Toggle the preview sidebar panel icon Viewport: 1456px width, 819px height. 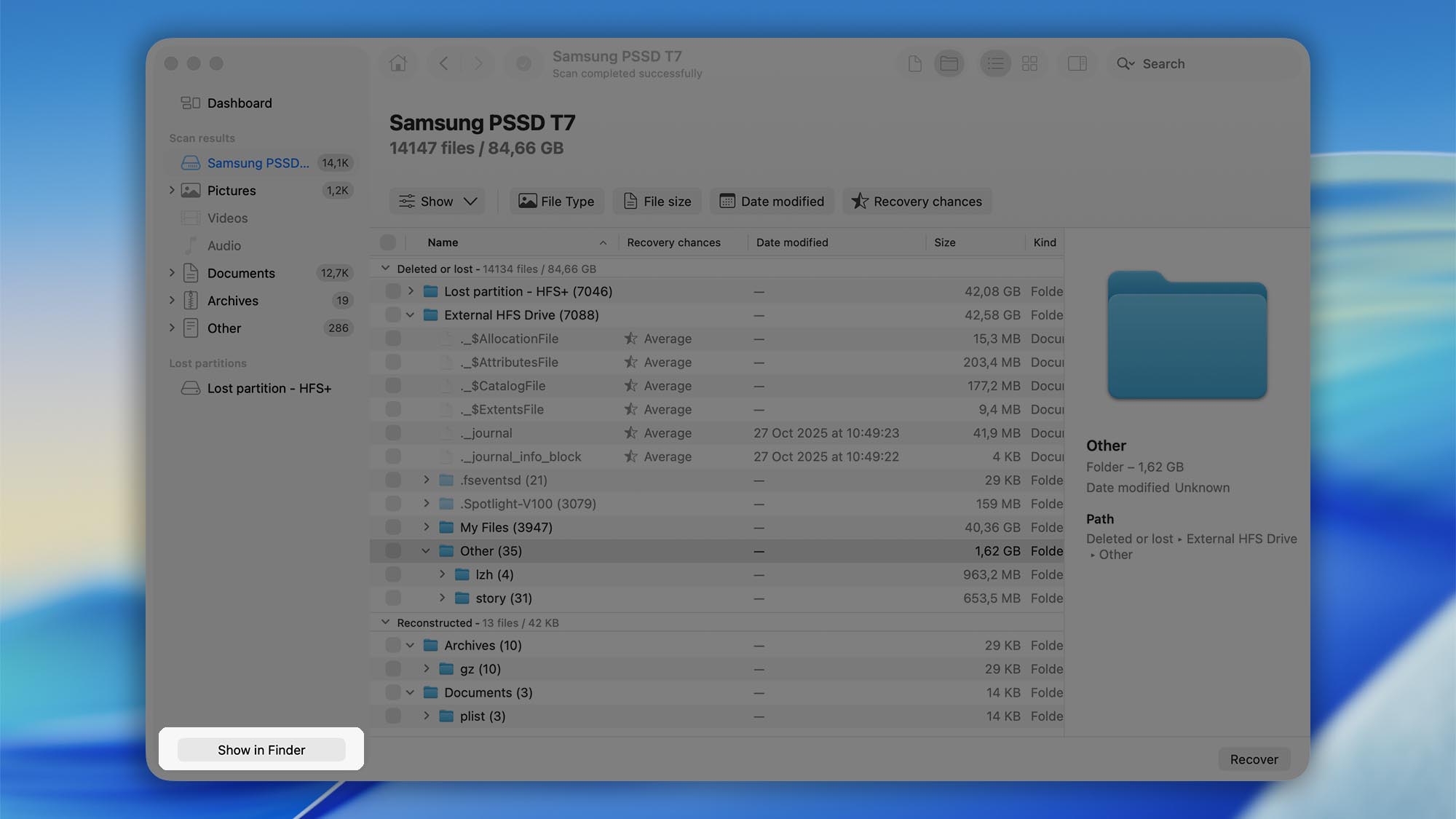[1077, 63]
